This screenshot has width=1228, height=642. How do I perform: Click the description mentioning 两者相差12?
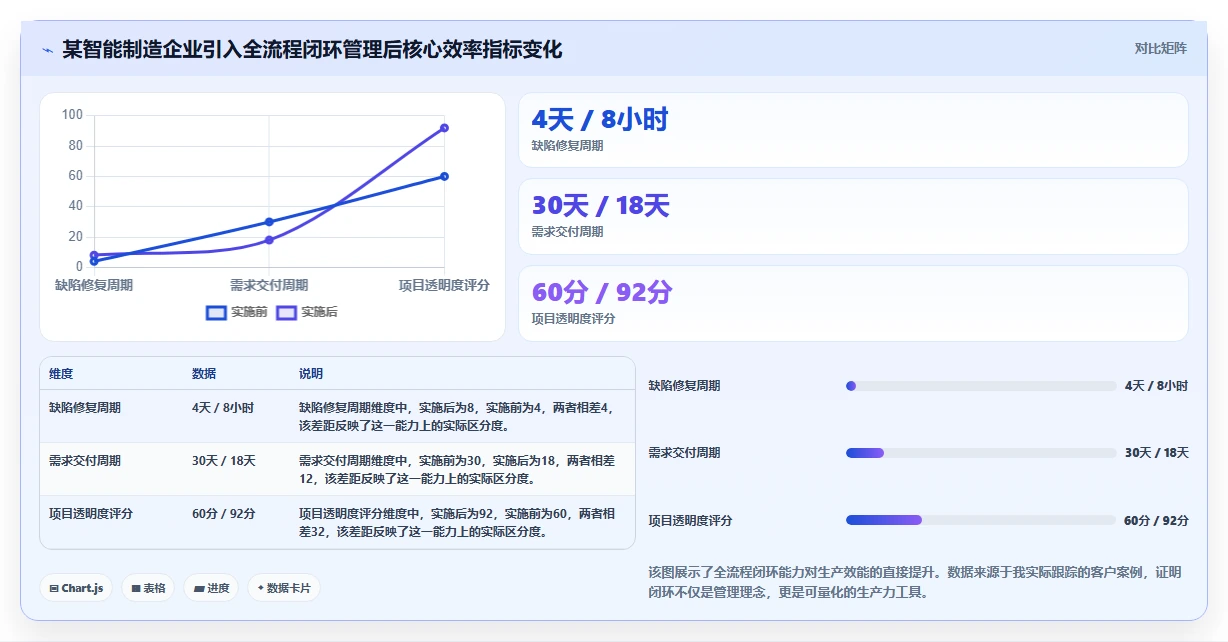point(458,469)
